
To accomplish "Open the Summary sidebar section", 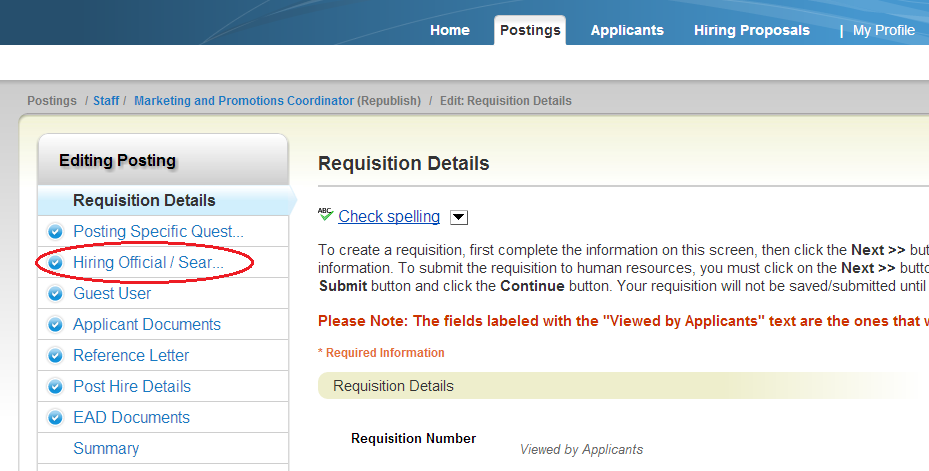I will 106,449.
